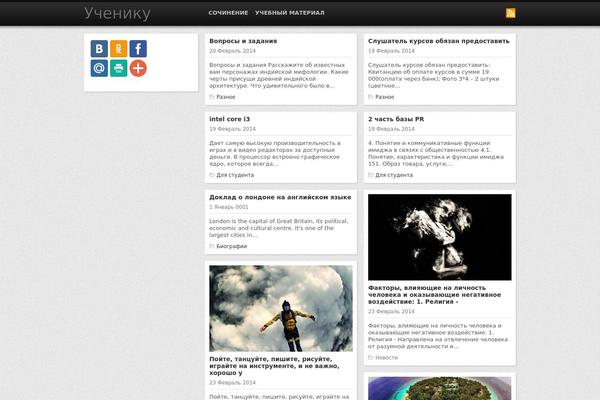Open post 'Слушатель курсов обязан предоставить'
The image size is (600, 400).
[x=439, y=41]
